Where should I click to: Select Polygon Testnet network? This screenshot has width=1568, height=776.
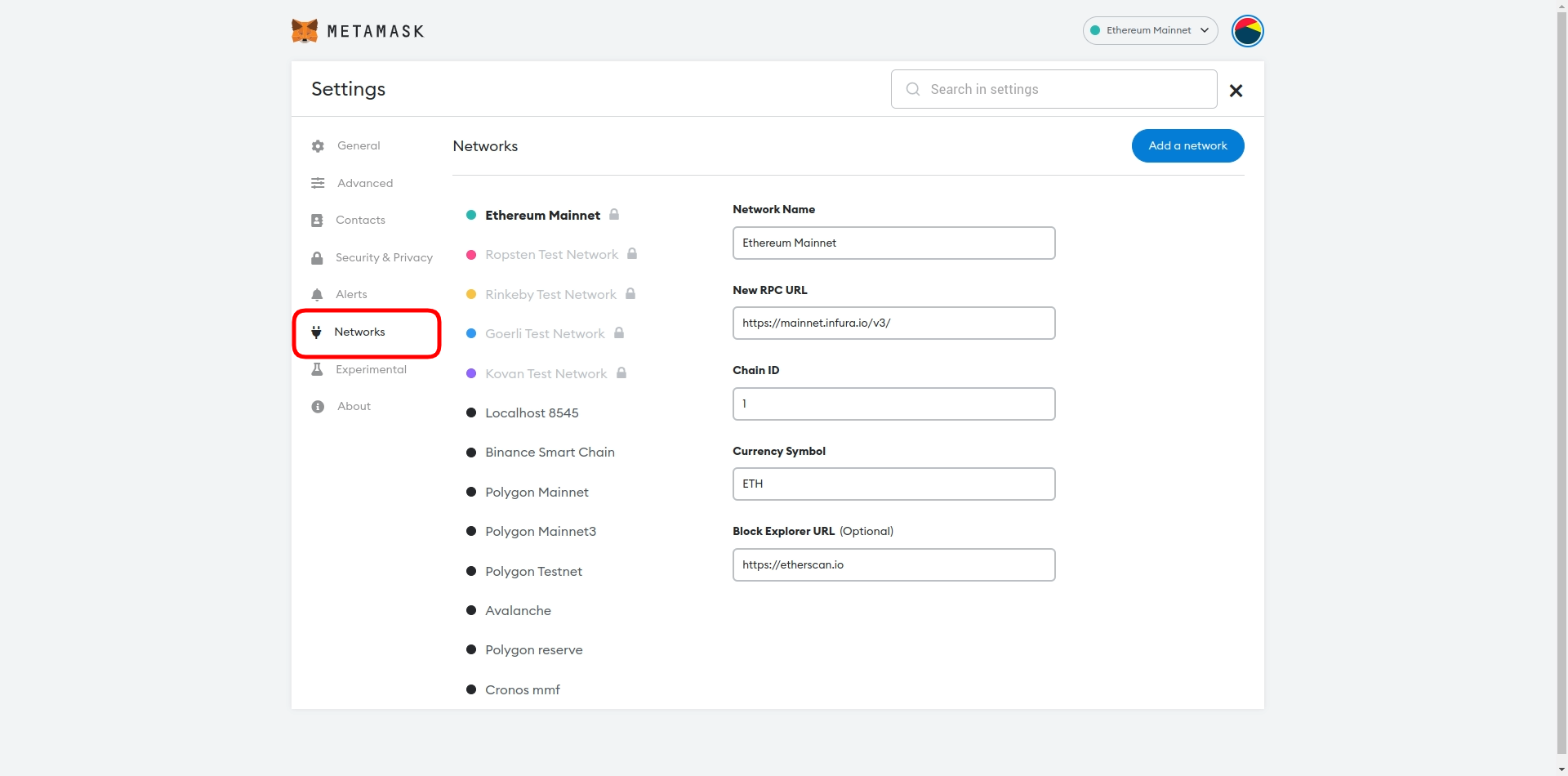point(533,571)
